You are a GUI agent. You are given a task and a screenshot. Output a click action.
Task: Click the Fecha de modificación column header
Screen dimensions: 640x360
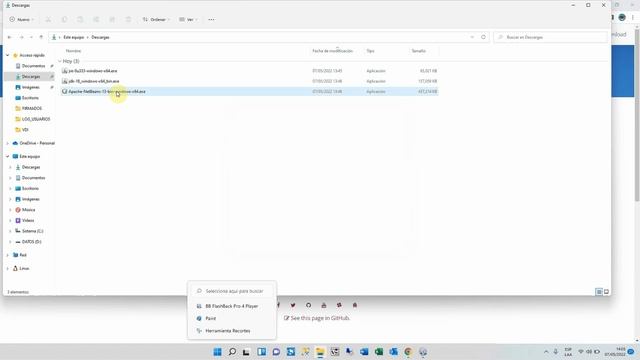click(333, 51)
